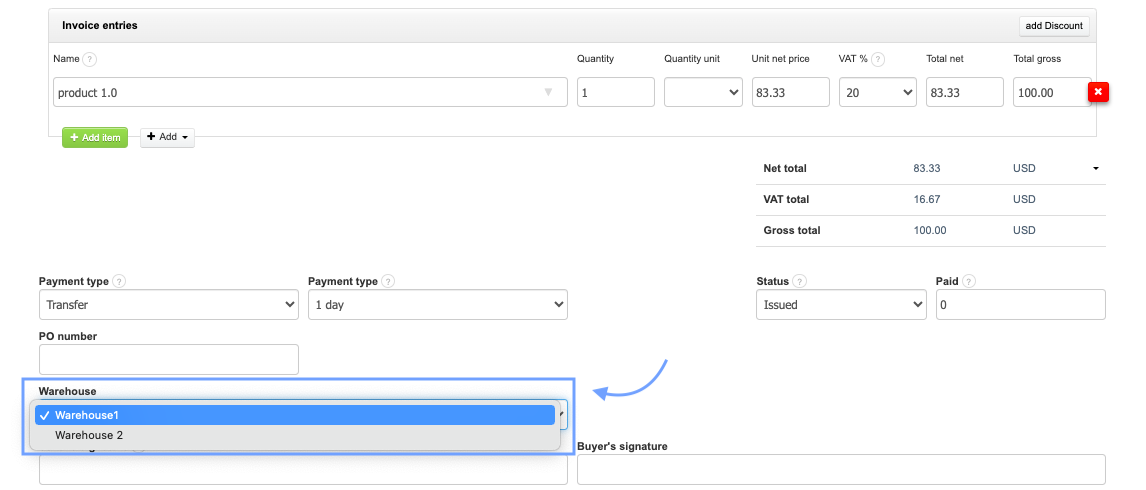
Task: Open the Add dropdown button
Action: (167, 137)
